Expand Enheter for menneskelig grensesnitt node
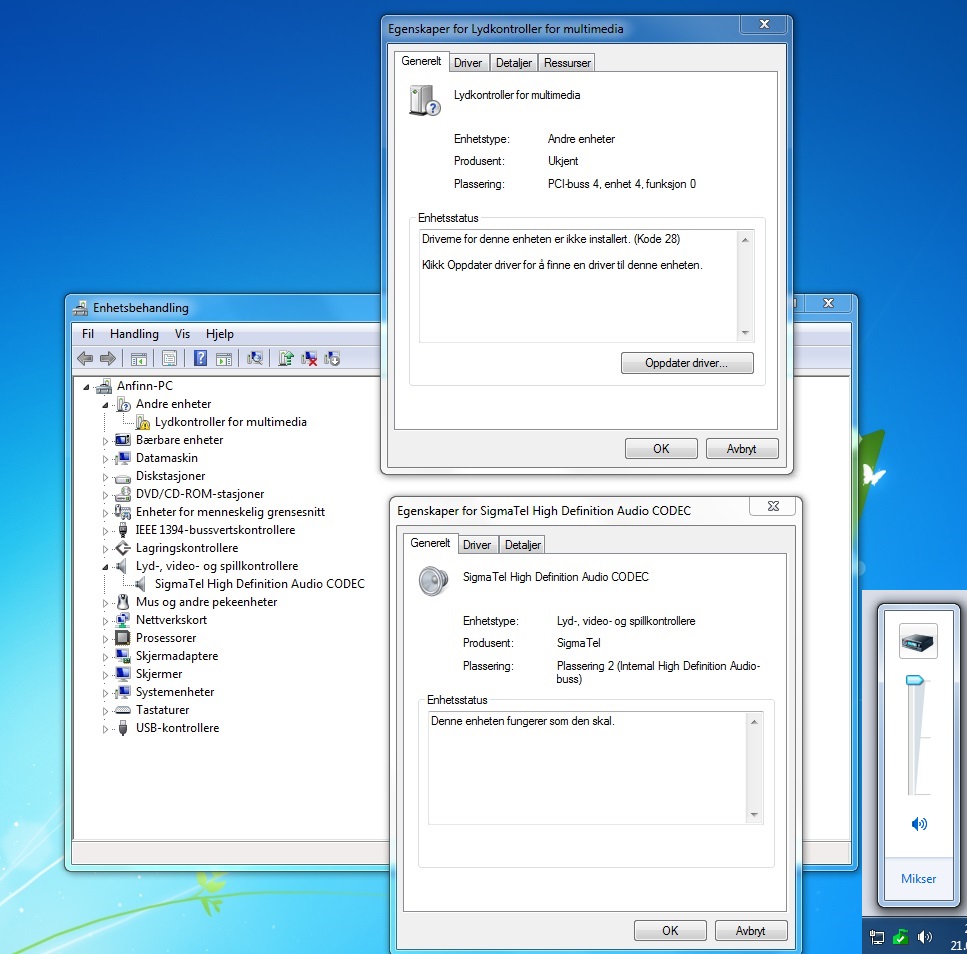967x954 pixels. [105, 512]
